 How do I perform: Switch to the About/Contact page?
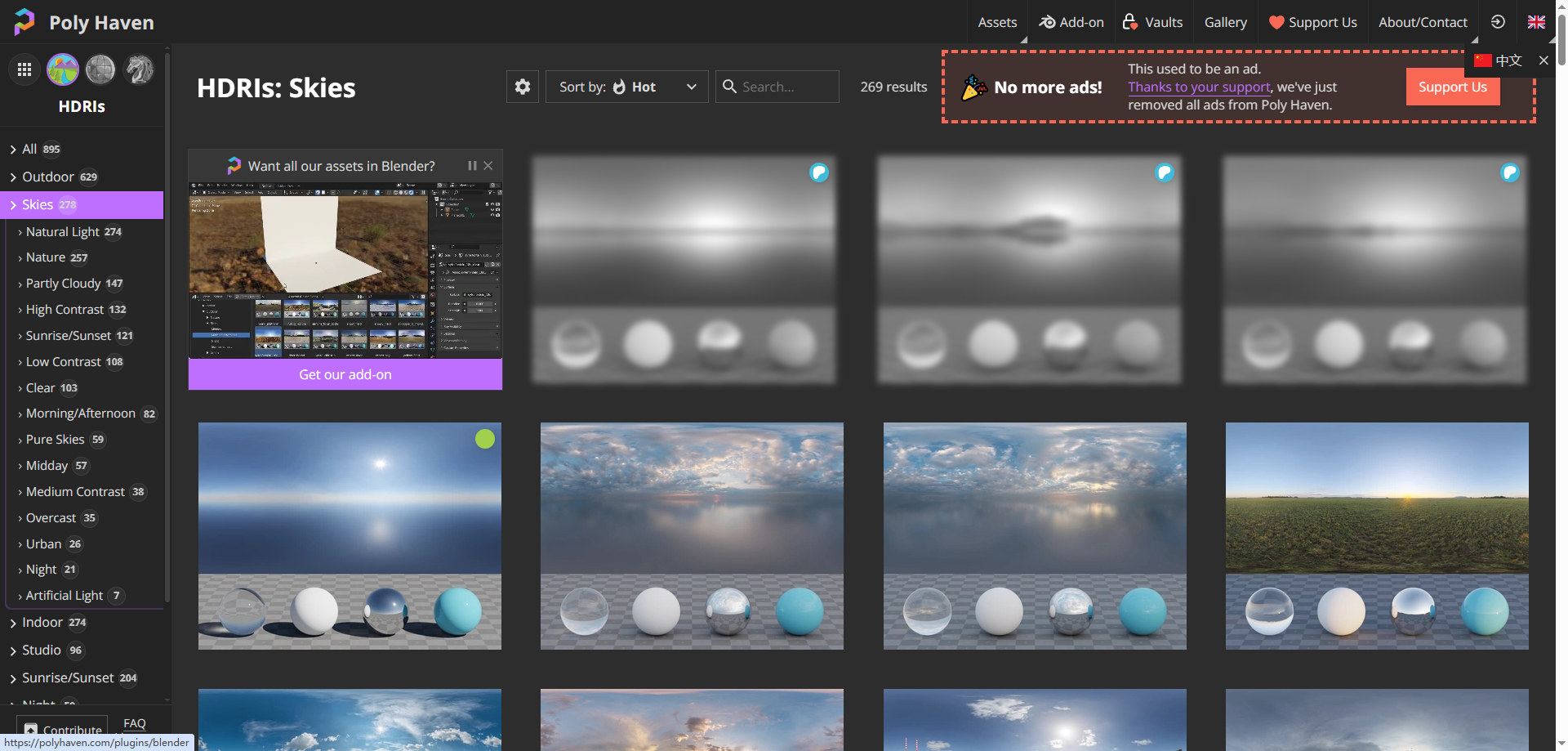coord(1423,22)
